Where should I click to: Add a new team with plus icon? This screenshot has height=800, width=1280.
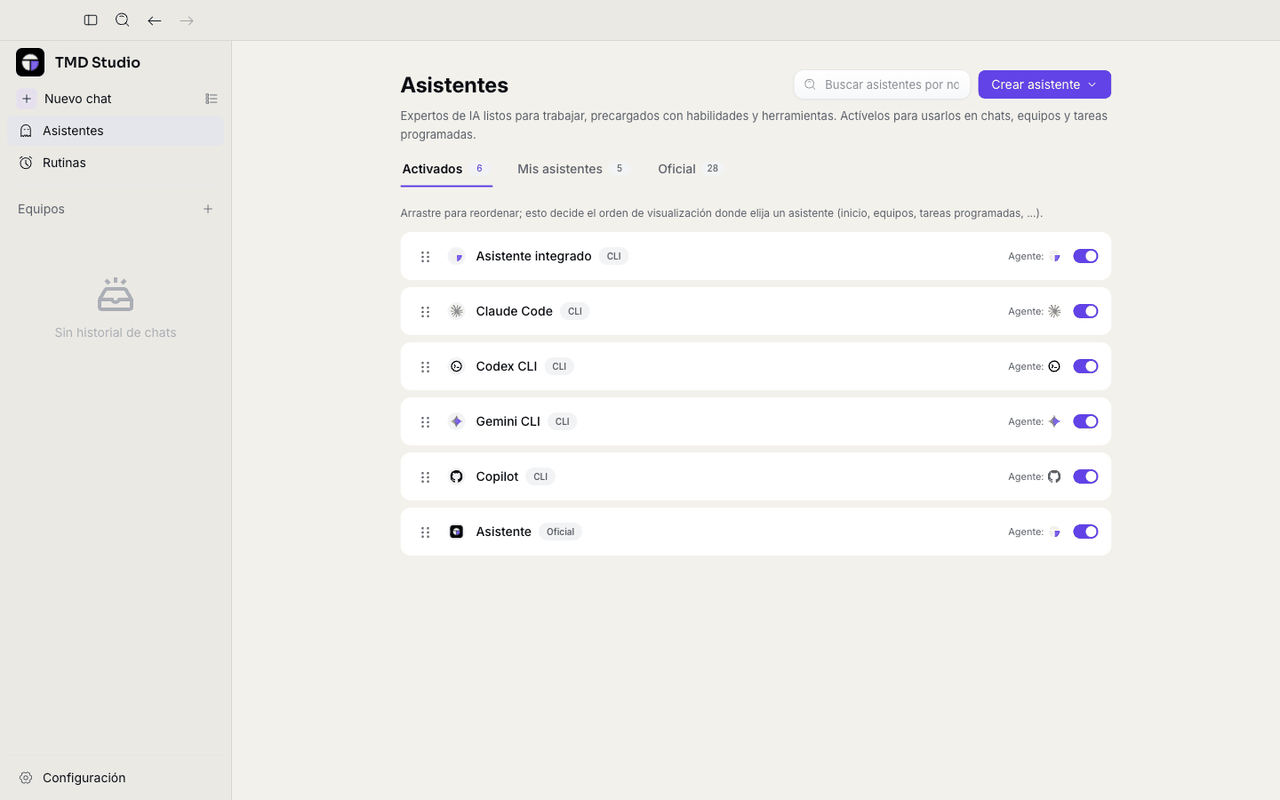tap(208, 209)
